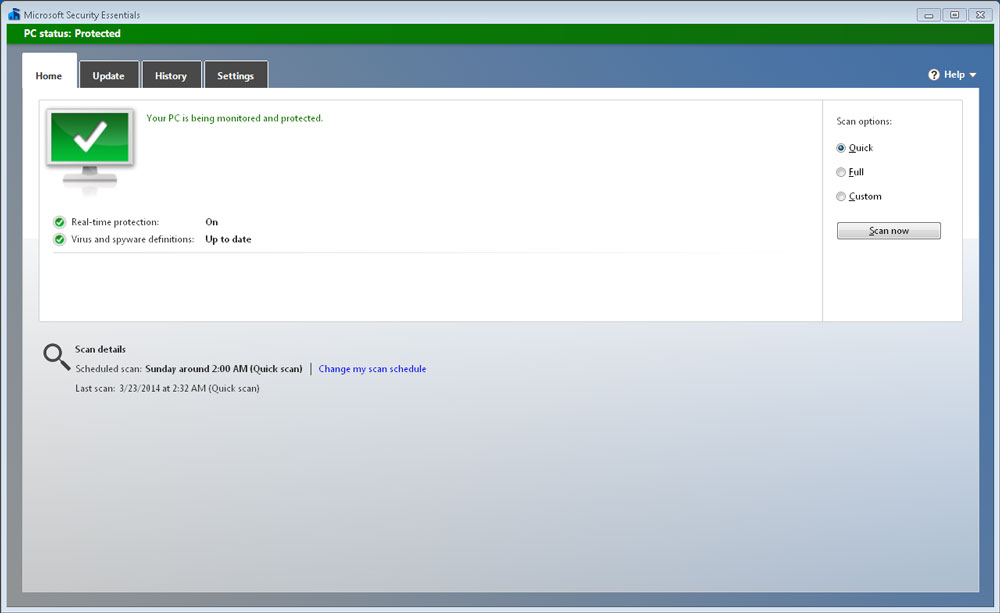Click 'Sunday around 2:00 AM (Quick scan)' text
This screenshot has height=613, width=1000.
(224, 369)
